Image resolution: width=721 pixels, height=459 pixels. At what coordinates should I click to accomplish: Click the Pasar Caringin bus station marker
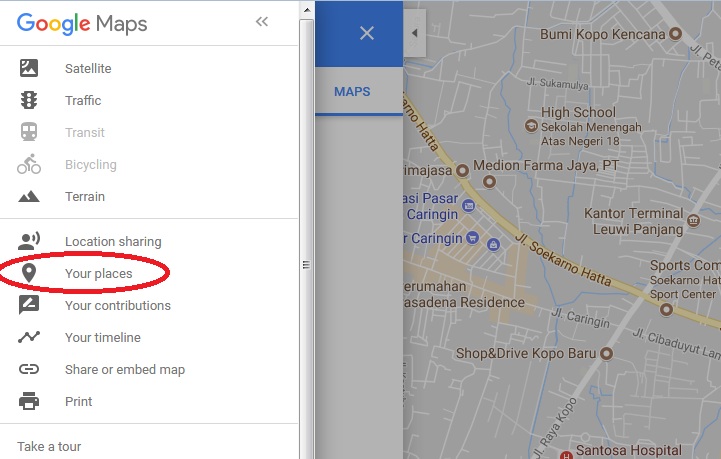click(469, 205)
